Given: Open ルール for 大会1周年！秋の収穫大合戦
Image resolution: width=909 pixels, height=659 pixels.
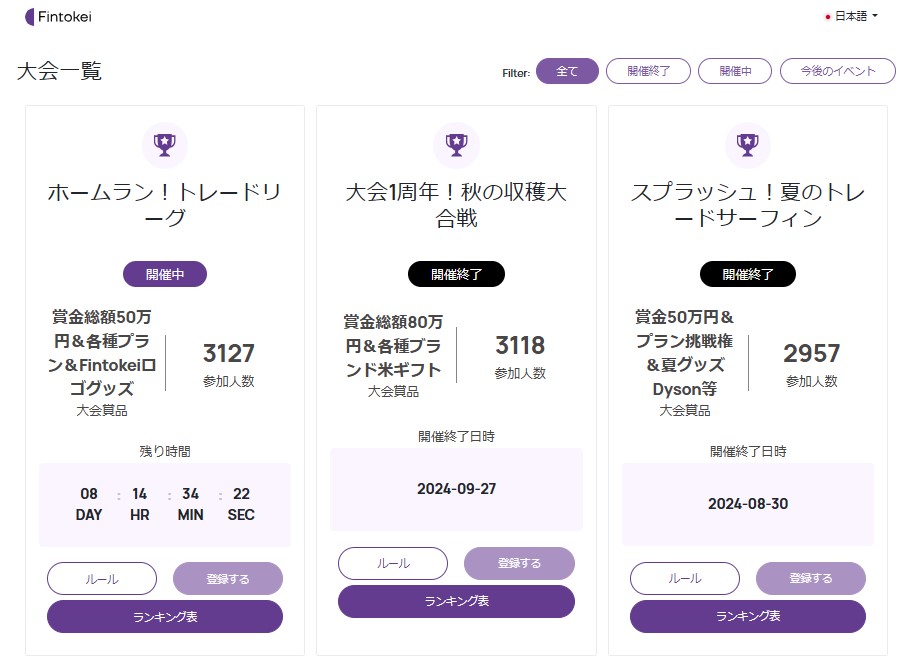Looking at the screenshot, I should coord(393,563).
